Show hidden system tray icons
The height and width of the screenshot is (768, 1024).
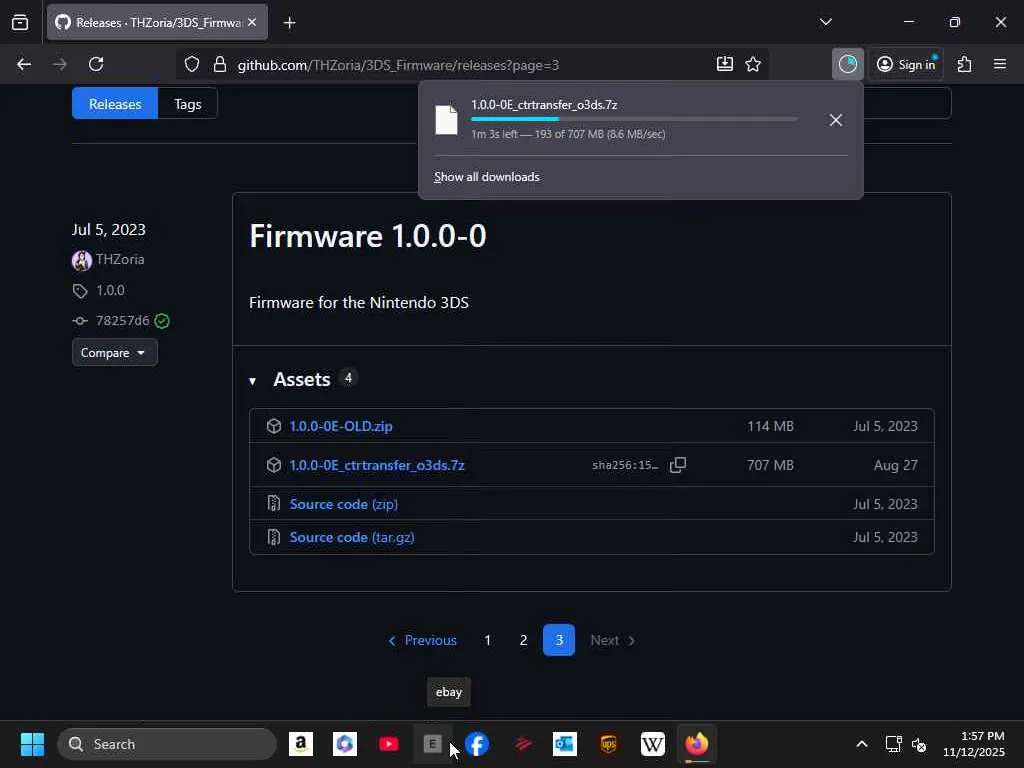tap(861, 744)
